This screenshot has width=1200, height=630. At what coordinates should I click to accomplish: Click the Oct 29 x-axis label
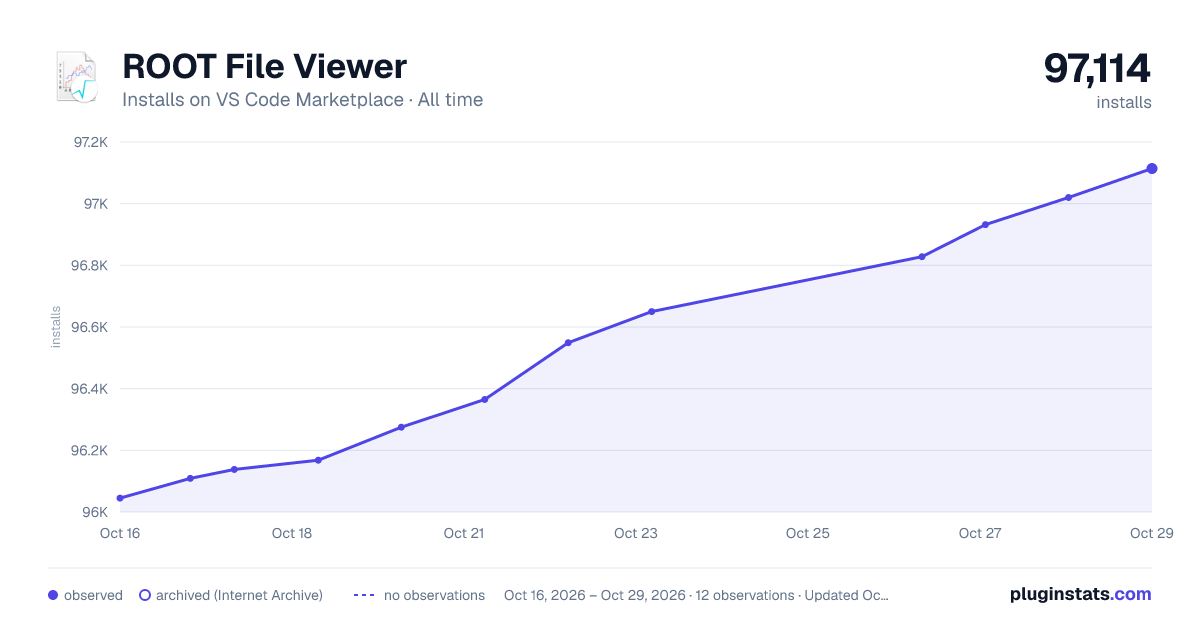(x=1150, y=533)
